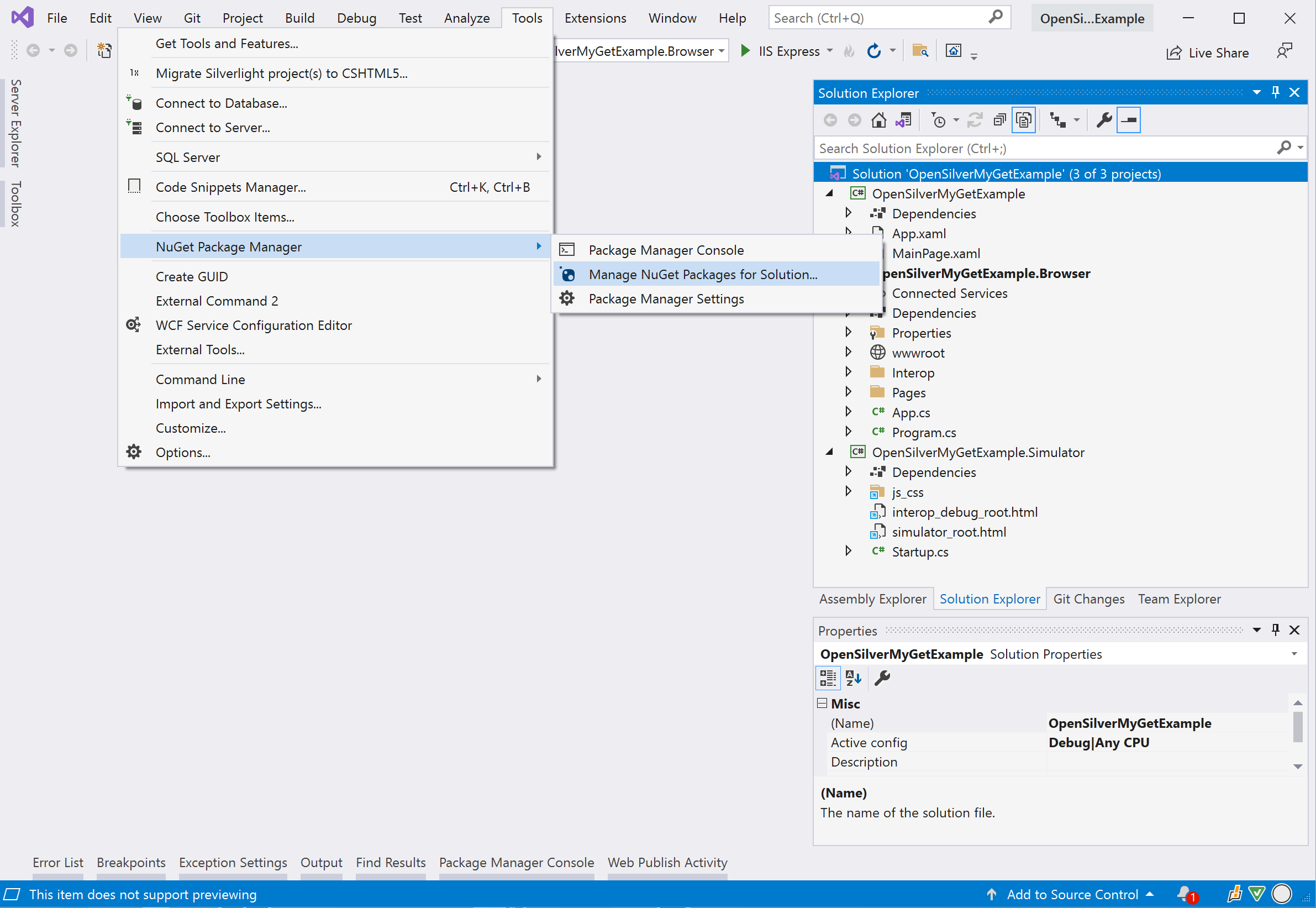Open the Package Manager Console submenu item
This screenshot has width=1316, height=908.
click(x=715, y=250)
